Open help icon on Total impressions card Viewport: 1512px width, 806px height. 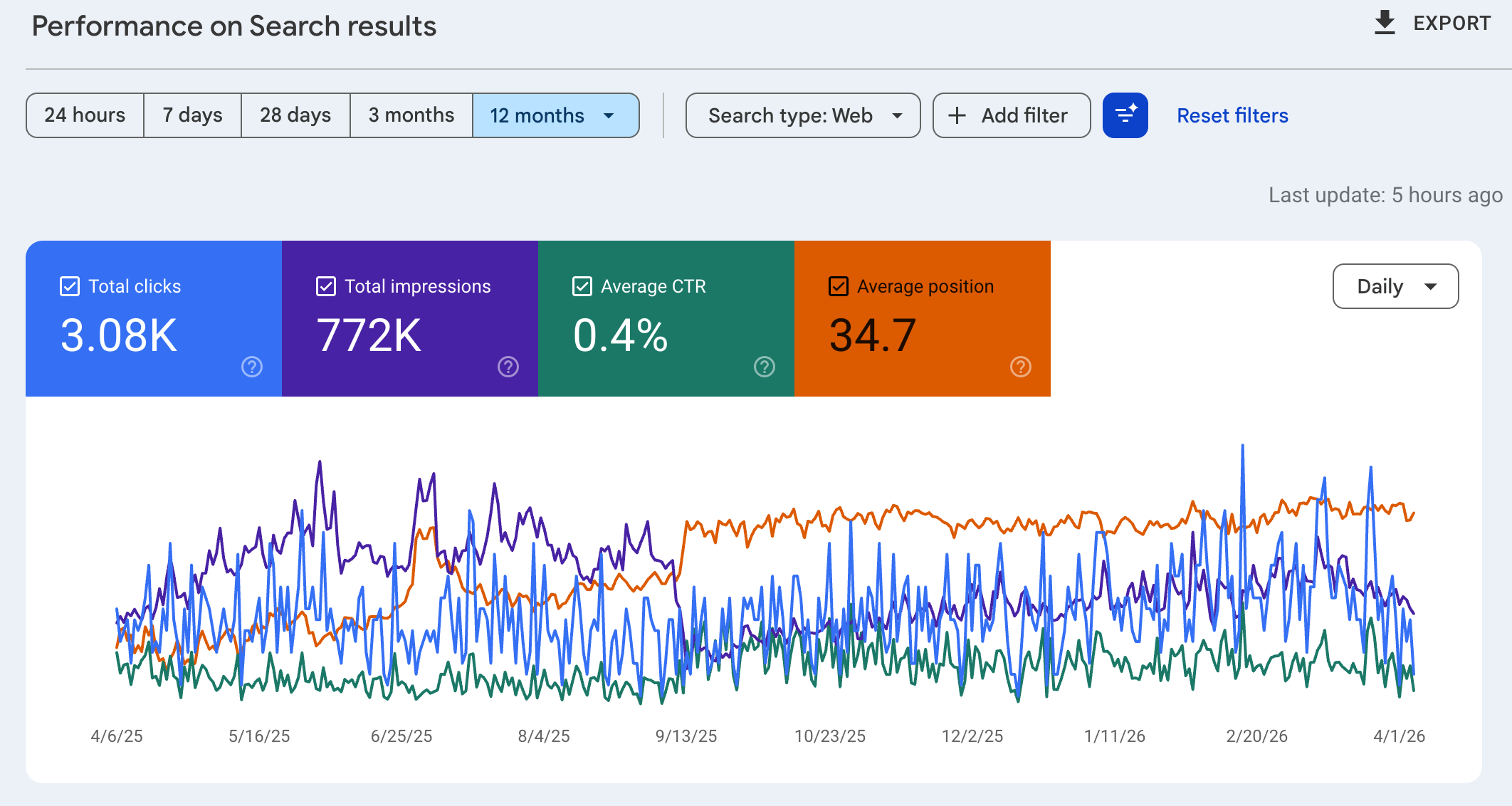pyautogui.click(x=508, y=367)
